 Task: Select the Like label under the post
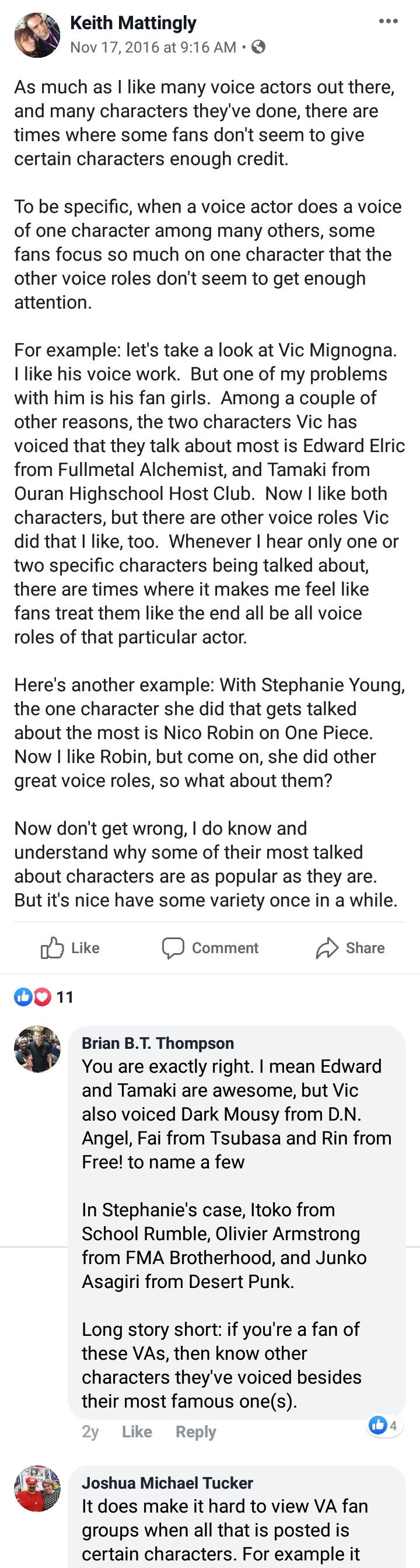pyautogui.click(x=85, y=948)
